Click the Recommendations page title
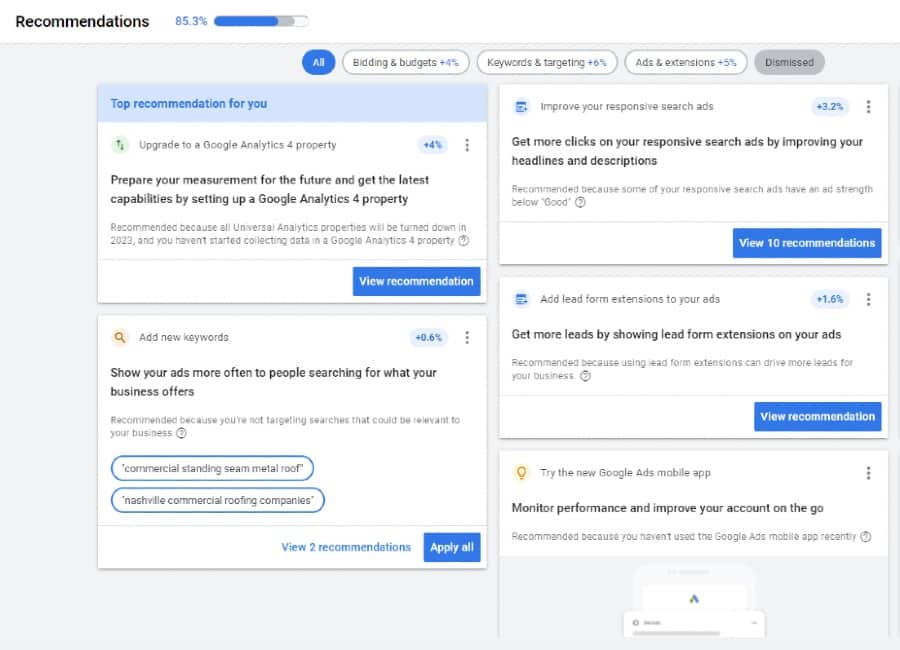Viewport: 900px width, 650px height. [x=82, y=21]
